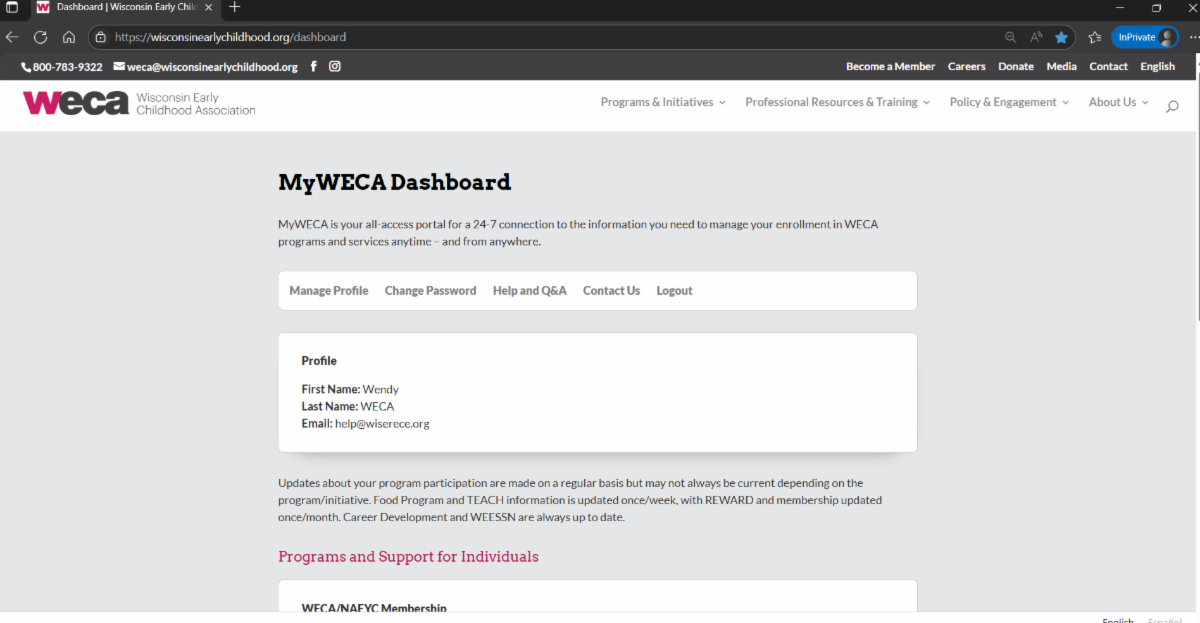Select English language in top bar

[1157, 67]
